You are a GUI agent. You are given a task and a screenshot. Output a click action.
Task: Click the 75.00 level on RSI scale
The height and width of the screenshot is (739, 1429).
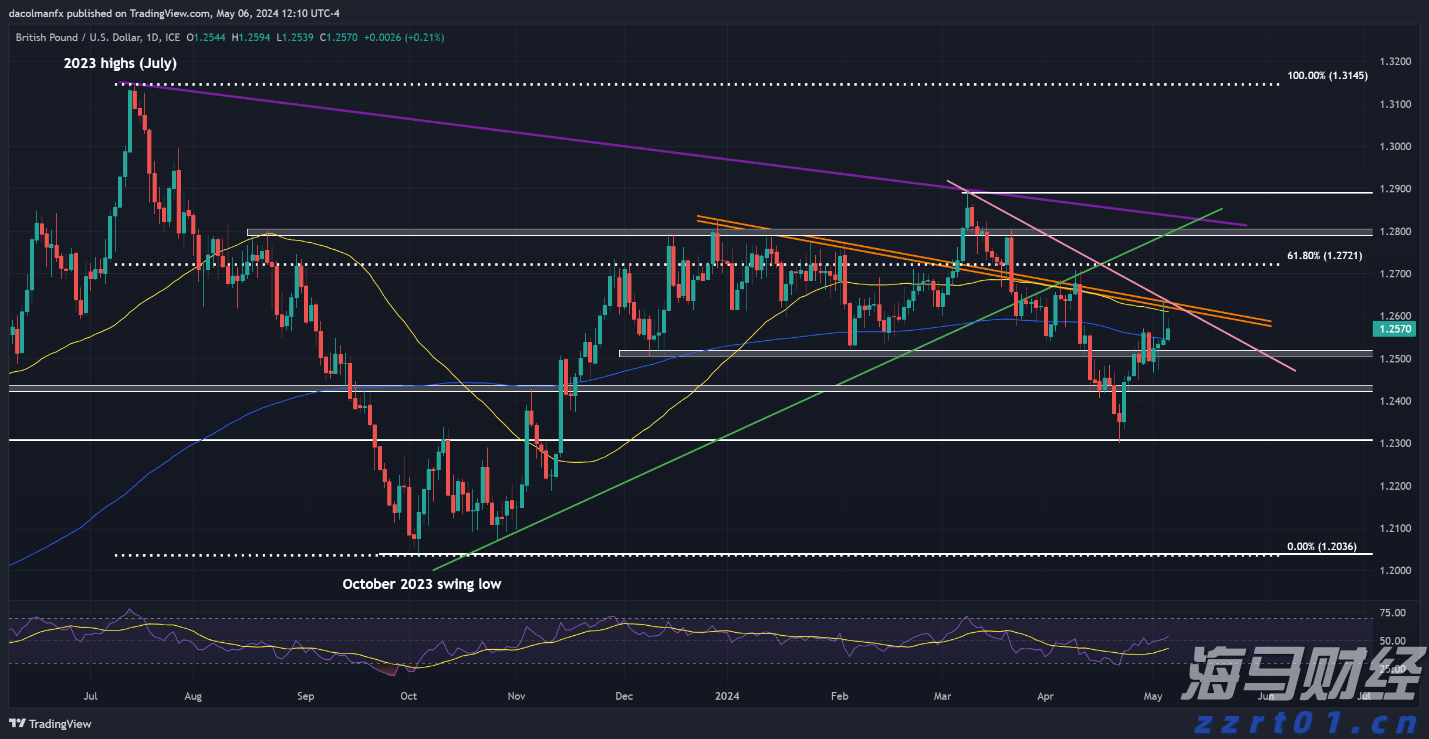pyautogui.click(x=1393, y=613)
